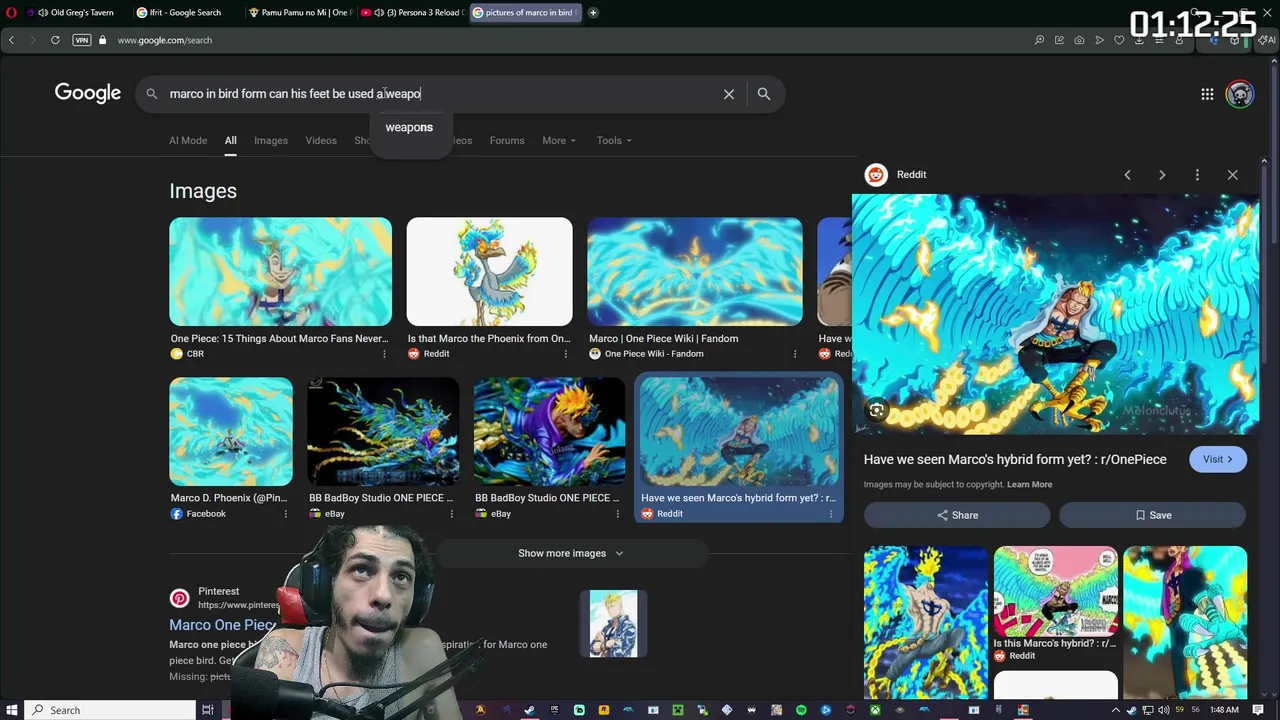Open the taskbar clock showing 1:48 AM
Viewport: 1280px width, 720px height.
click(x=1224, y=710)
